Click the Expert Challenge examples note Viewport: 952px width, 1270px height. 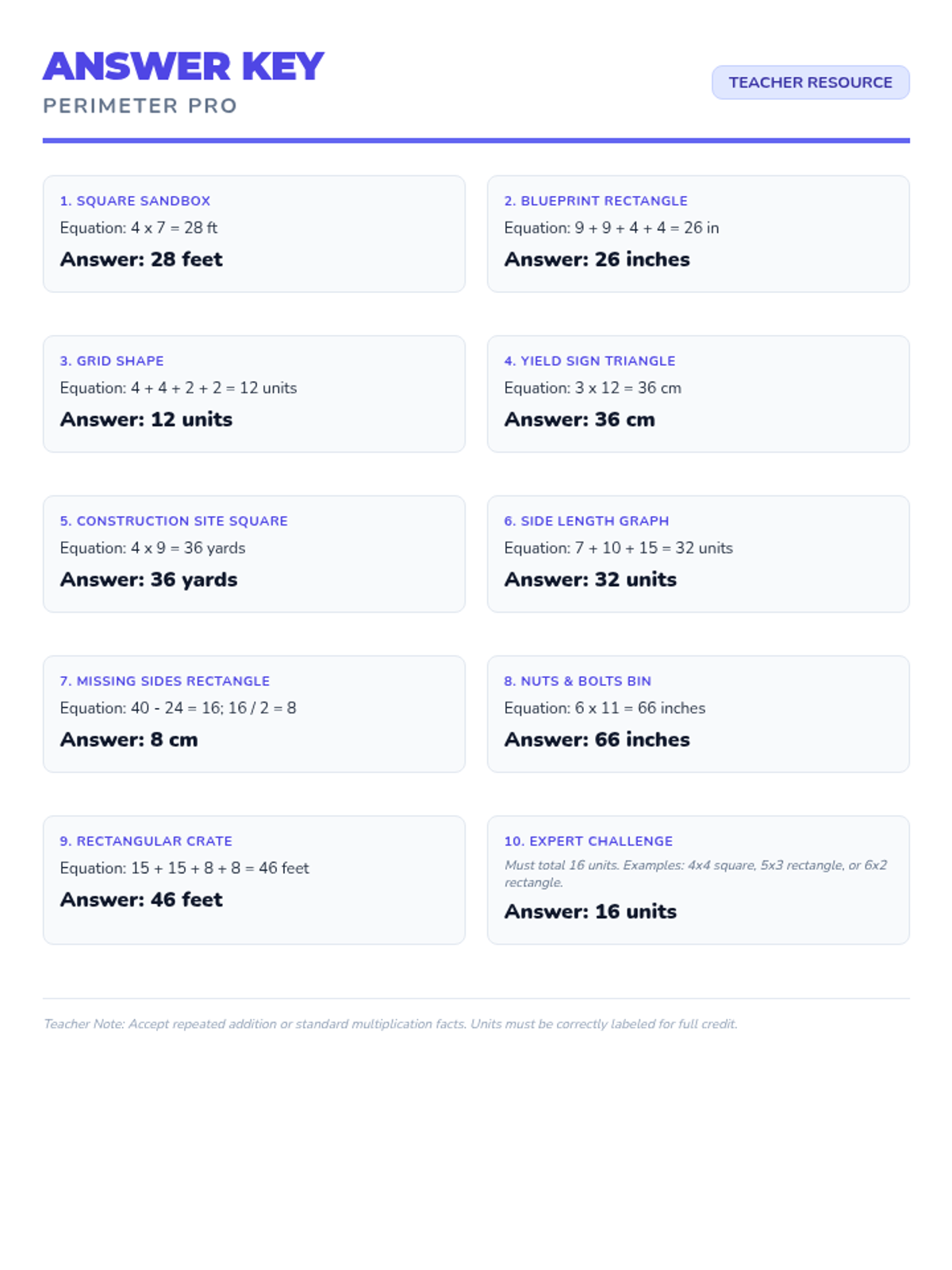pyautogui.click(x=695, y=874)
